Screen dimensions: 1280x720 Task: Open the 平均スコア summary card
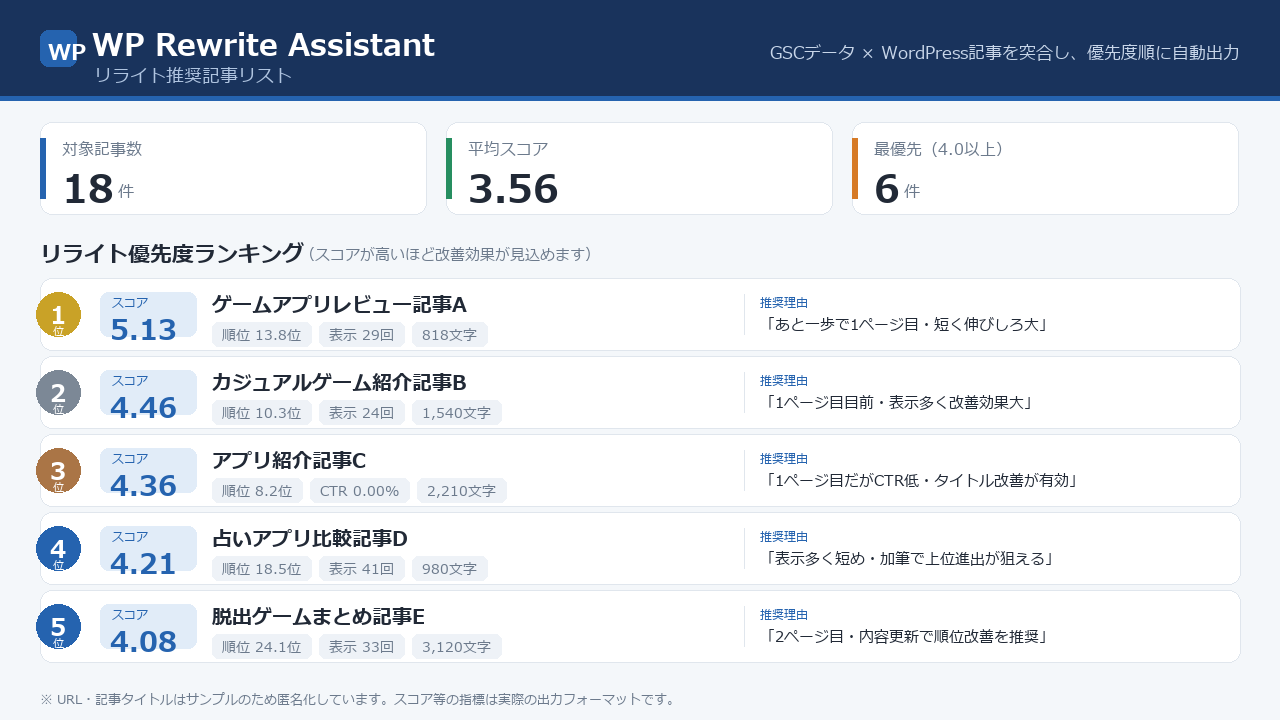click(x=639, y=168)
